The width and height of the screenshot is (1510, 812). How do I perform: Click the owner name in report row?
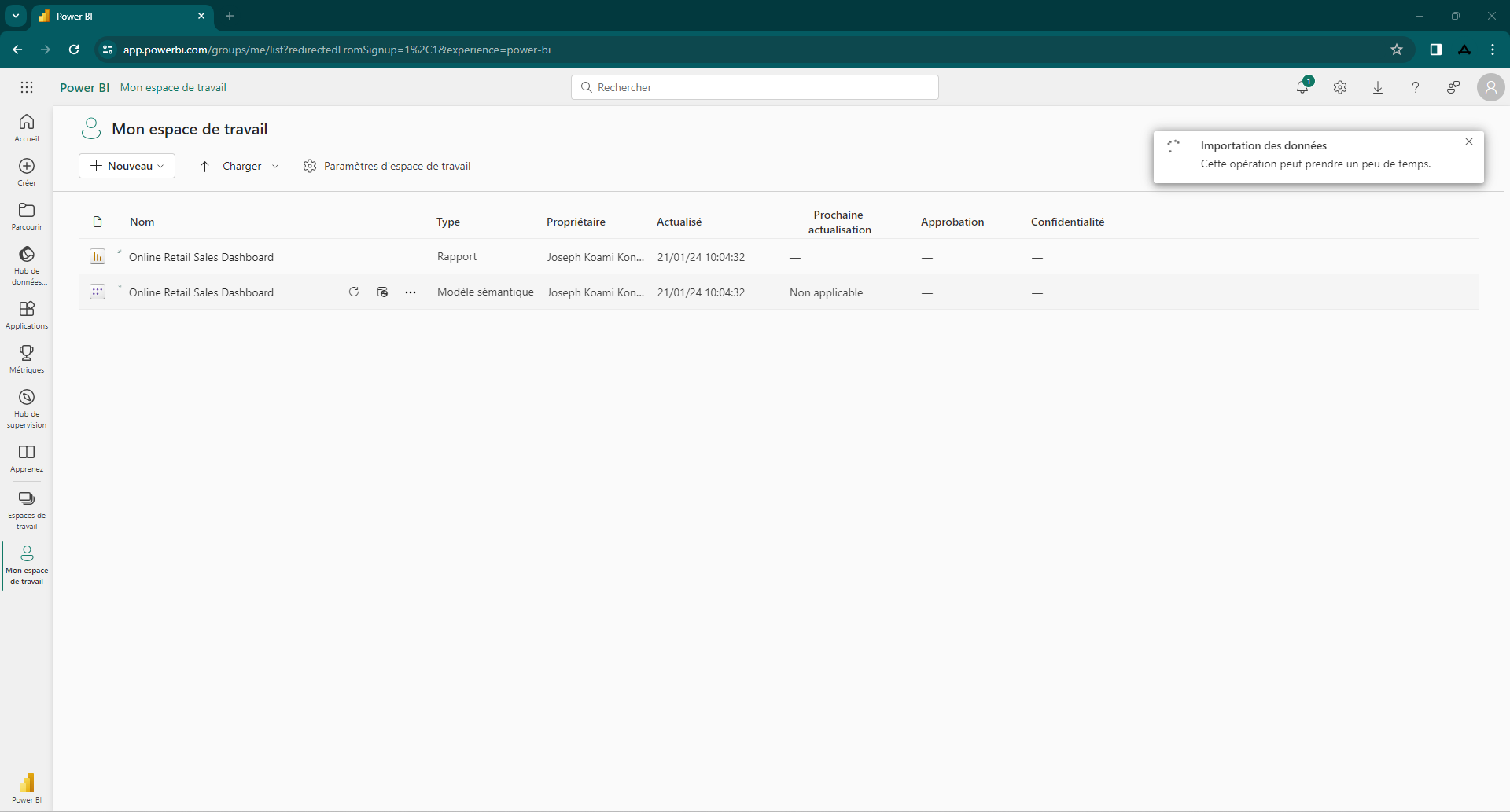click(595, 257)
